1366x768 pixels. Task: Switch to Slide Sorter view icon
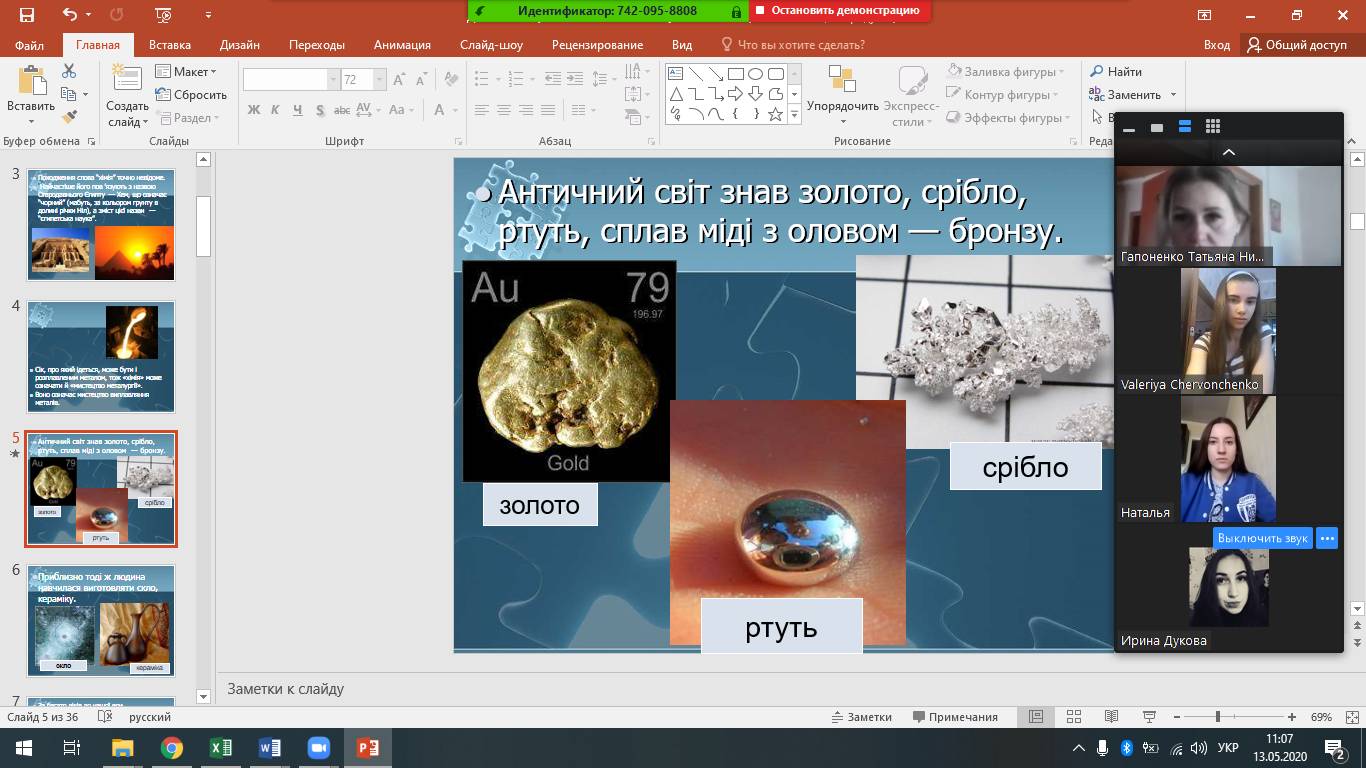pos(1074,717)
